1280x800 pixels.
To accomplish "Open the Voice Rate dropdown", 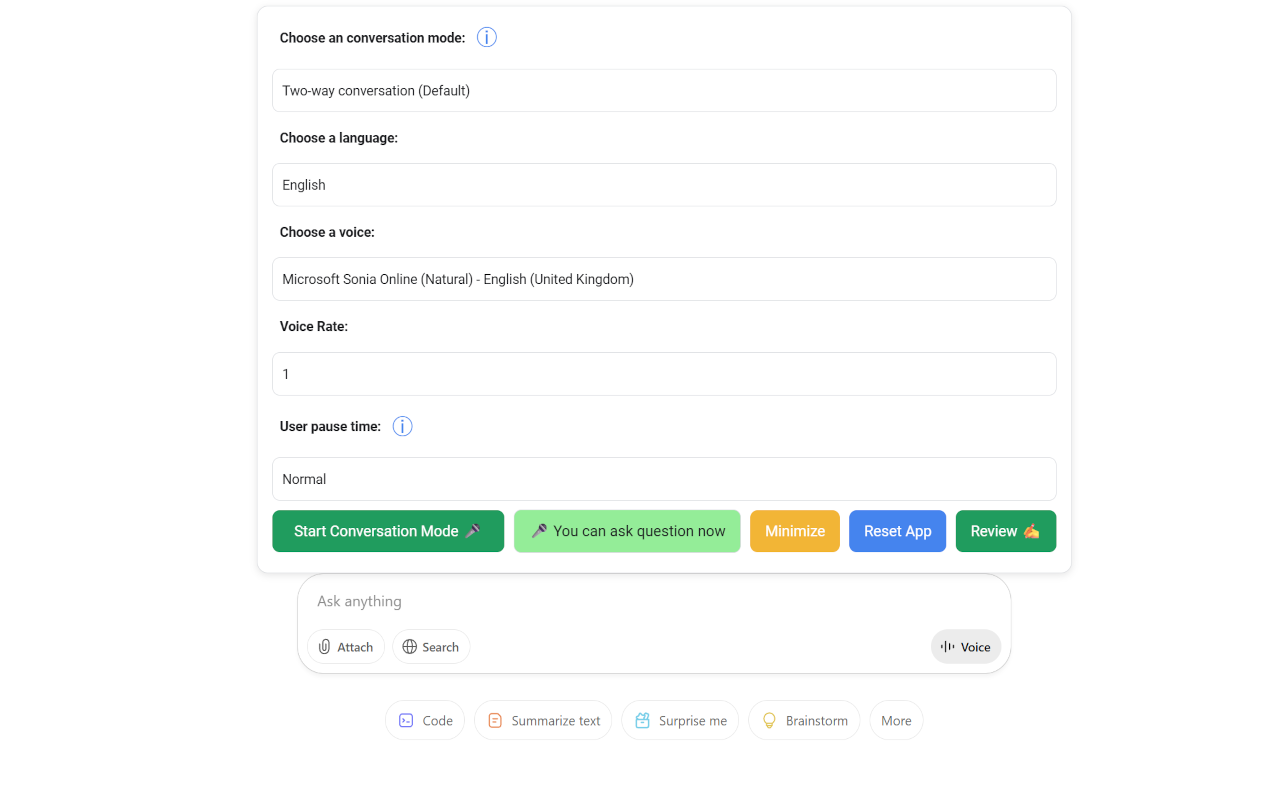I will [x=664, y=374].
